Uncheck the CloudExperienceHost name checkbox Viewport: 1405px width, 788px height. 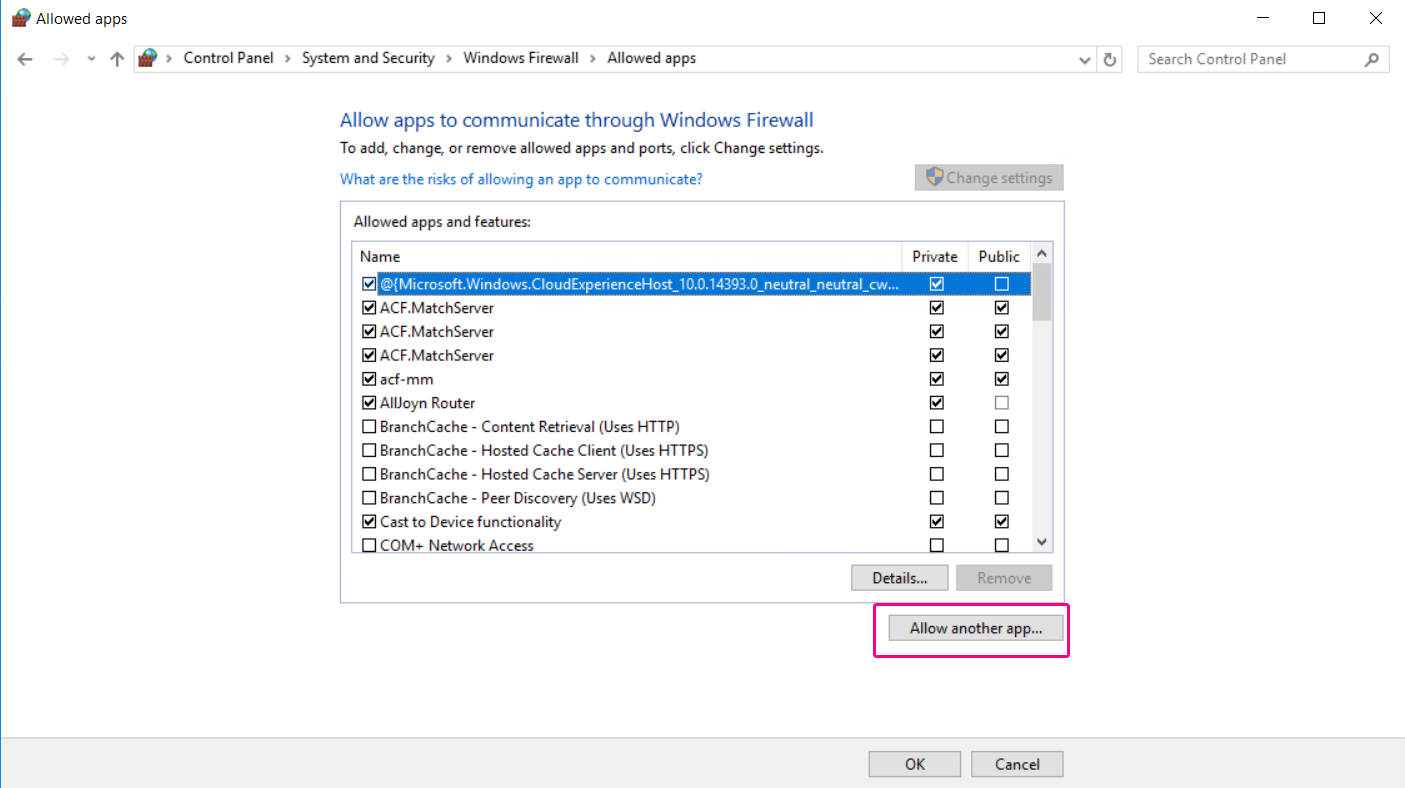click(x=369, y=284)
